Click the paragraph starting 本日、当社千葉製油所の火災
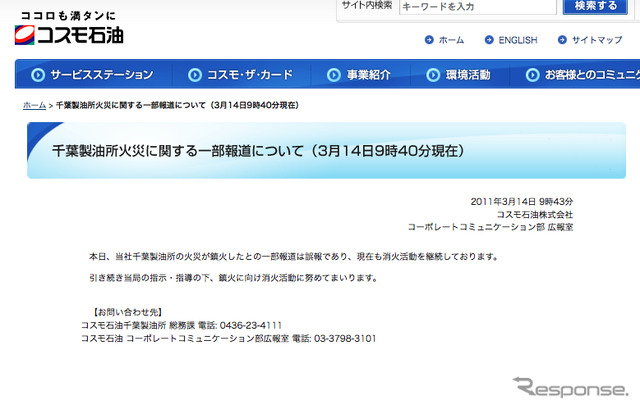This screenshot has height=409, width=640. [294, 257]
